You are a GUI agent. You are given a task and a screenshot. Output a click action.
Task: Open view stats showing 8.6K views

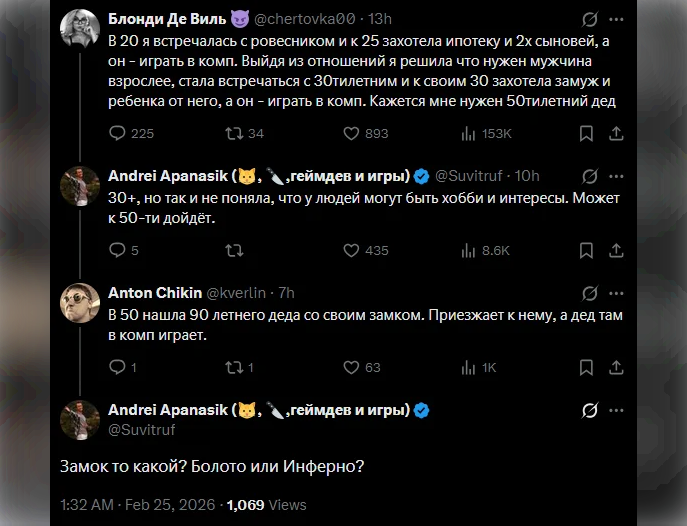pyautogui.click(x=468, y=251)
